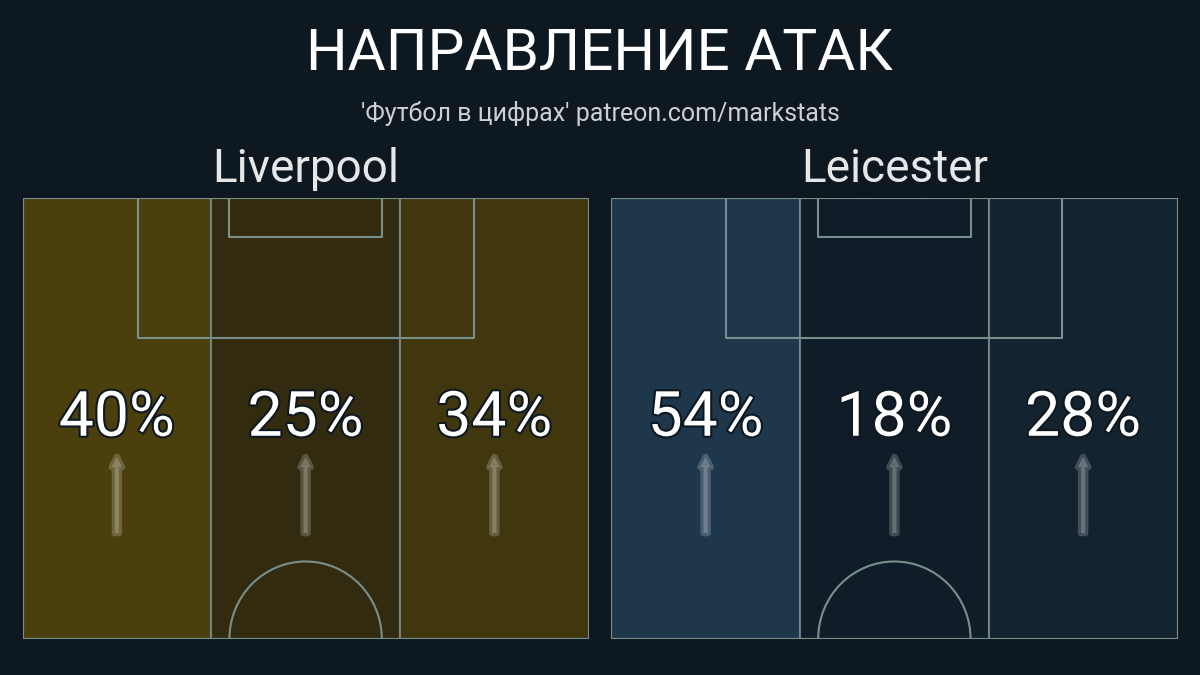
Task: Open the patreon.com/markstats link
Action: coord(708,113)
